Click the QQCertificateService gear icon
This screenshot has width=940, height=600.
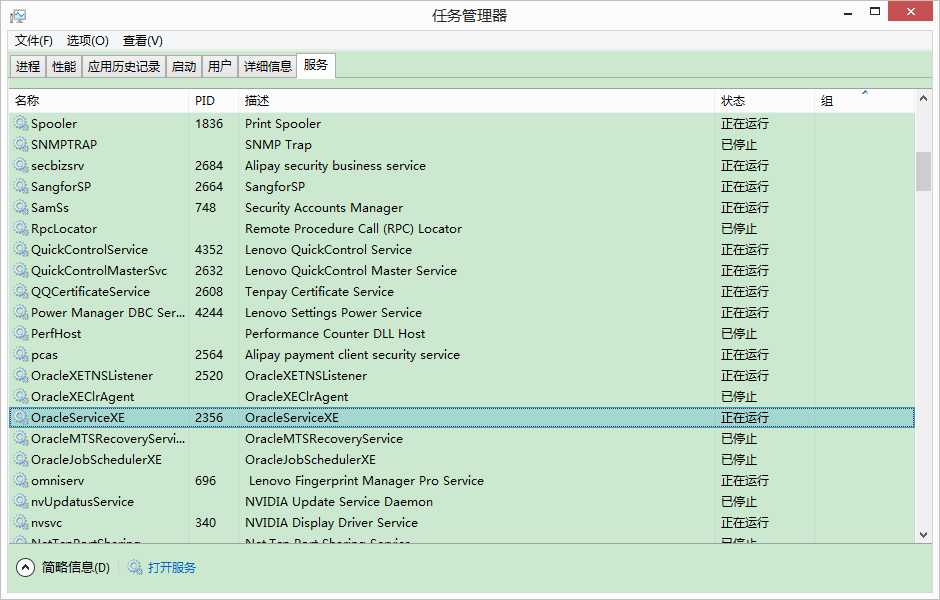pos(22,291)
